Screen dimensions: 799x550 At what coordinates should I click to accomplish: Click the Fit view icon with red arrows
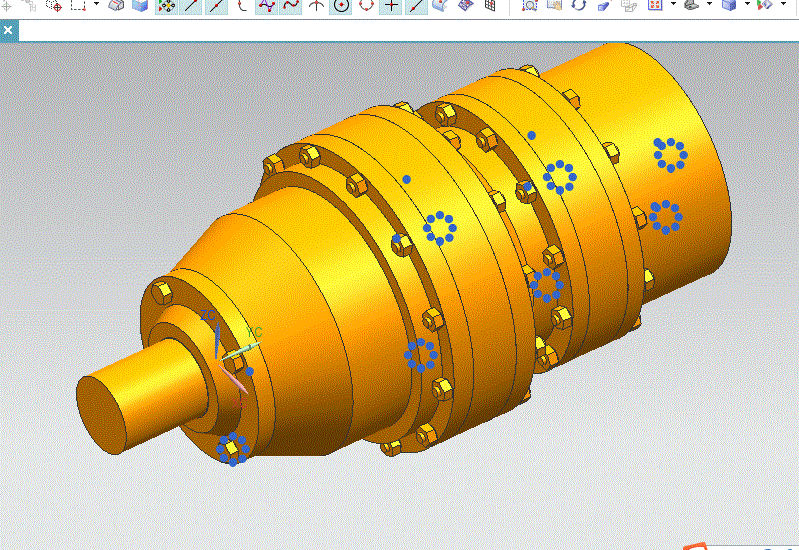point(655,6)
